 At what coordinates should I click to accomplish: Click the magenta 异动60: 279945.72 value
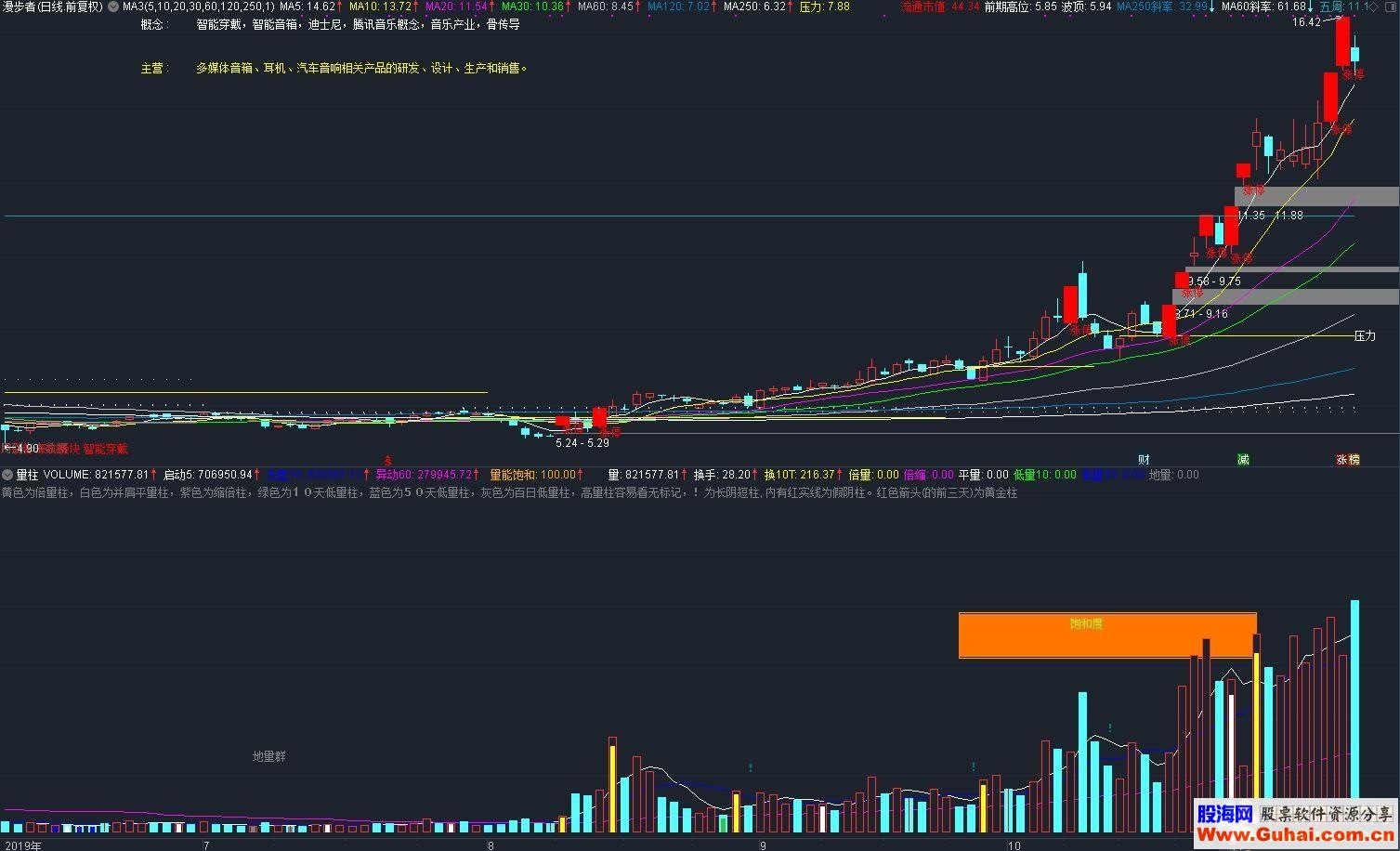tap(424, 475)
